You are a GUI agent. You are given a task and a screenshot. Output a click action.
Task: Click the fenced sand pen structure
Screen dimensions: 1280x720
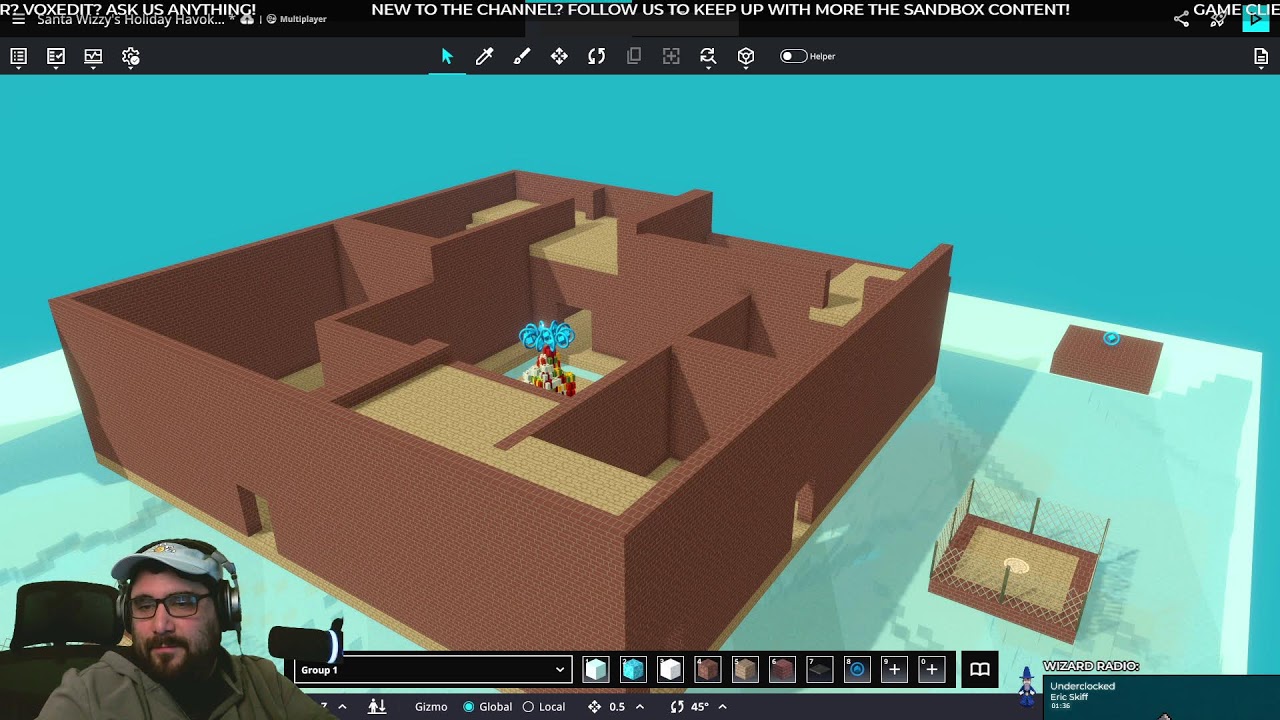coord(1019,561)
